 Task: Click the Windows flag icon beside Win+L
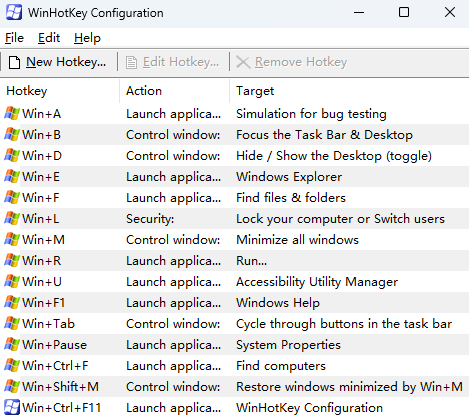point(12,219)
